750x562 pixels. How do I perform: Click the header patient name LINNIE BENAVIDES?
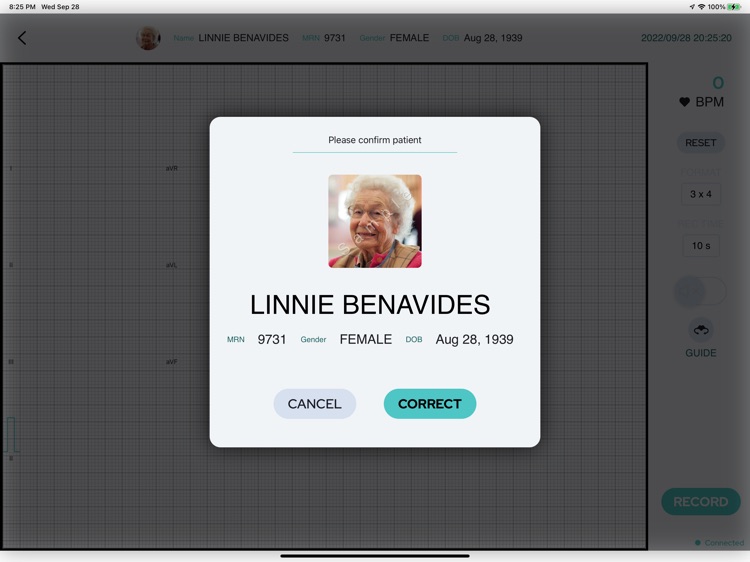tap(243, 38)
